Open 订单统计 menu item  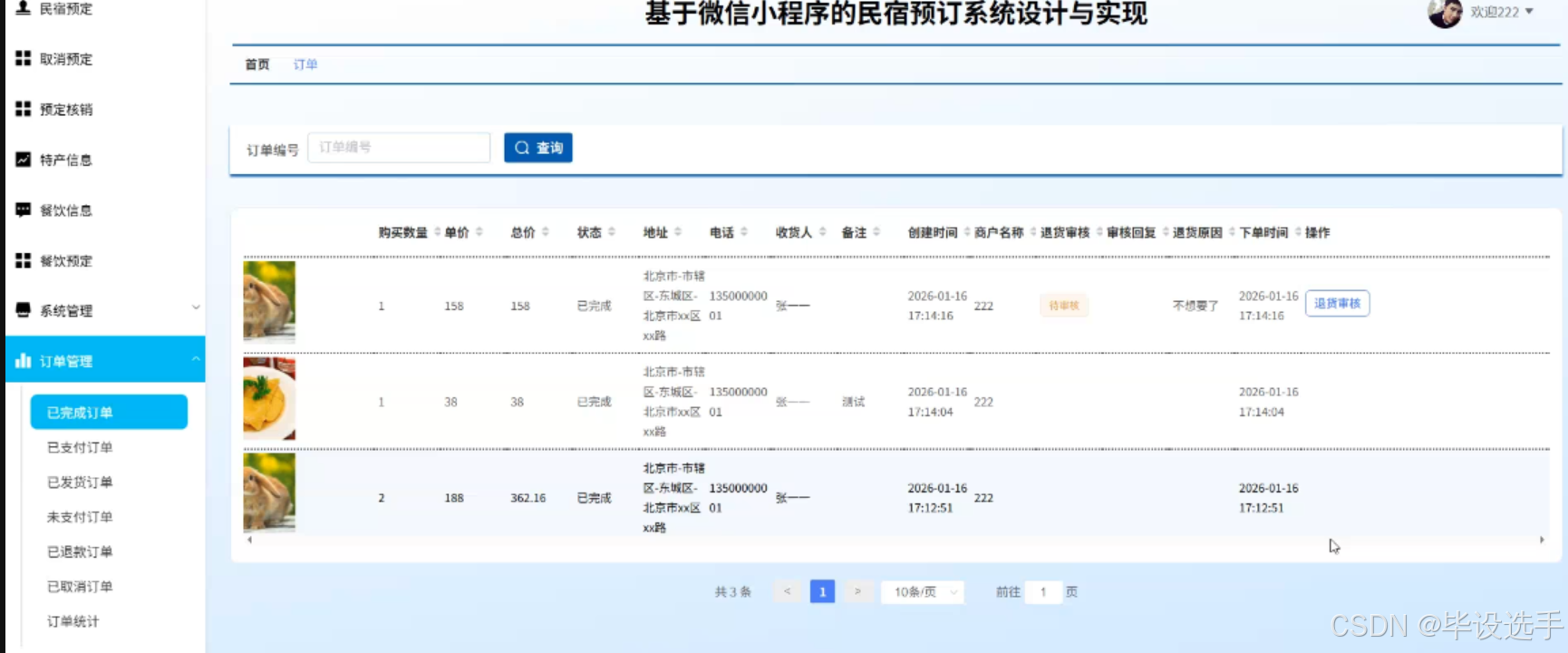73,621
